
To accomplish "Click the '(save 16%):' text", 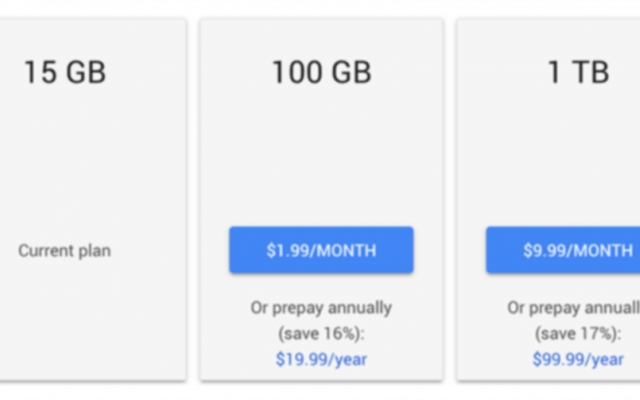I will coord(321,334).
